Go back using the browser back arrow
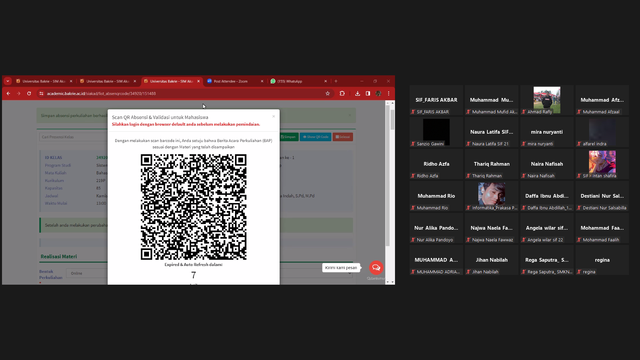 (x=8, y=93)
